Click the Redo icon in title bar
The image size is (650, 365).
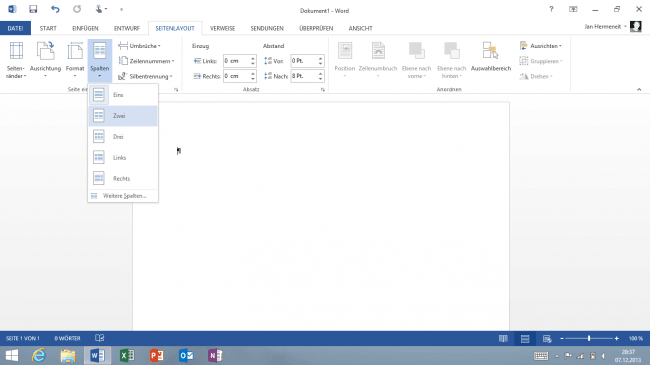77,9
